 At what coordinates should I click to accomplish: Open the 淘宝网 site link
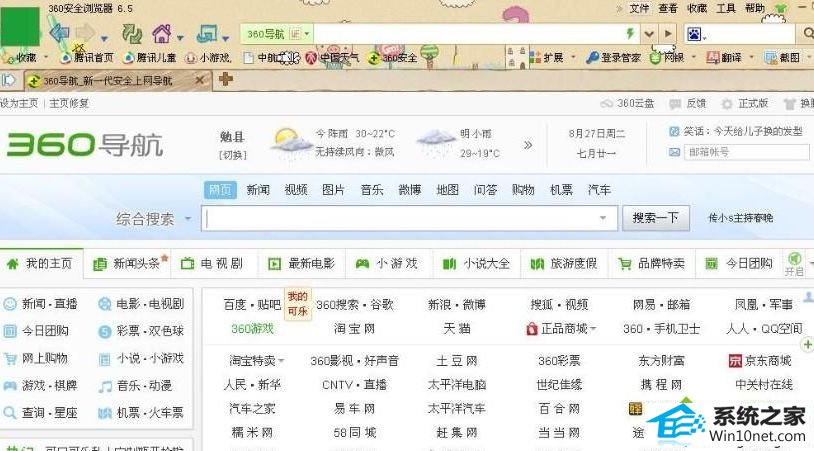tap(354, 329)
